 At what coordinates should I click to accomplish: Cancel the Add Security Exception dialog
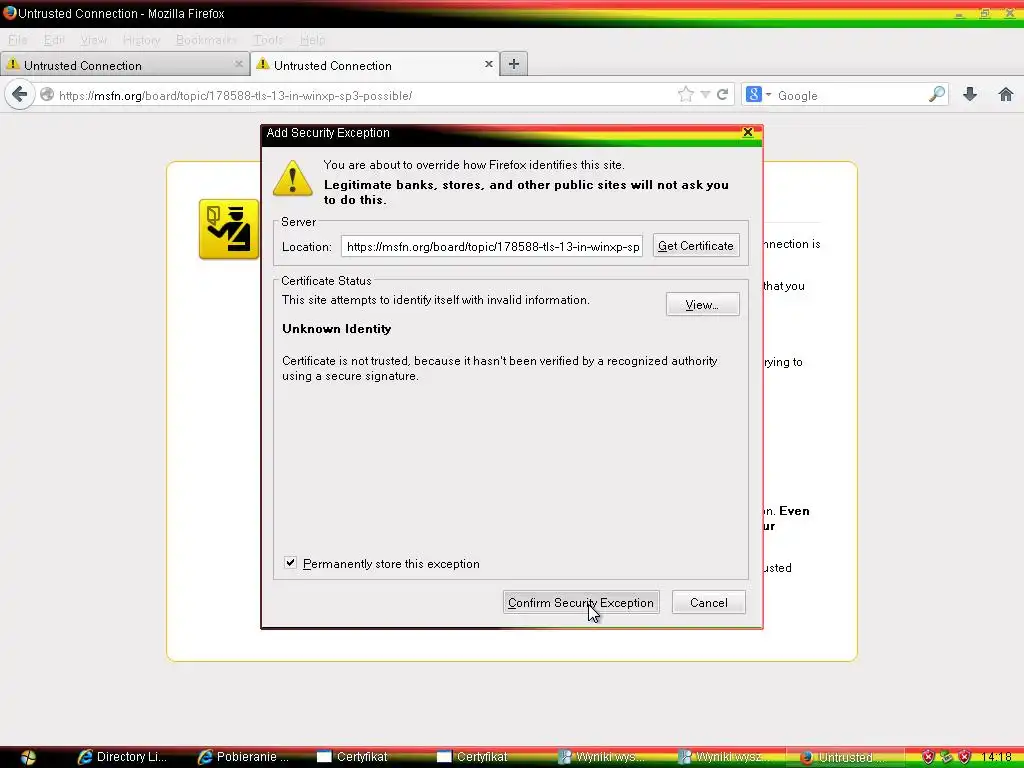pyautogui.click(x=708, y=602)
